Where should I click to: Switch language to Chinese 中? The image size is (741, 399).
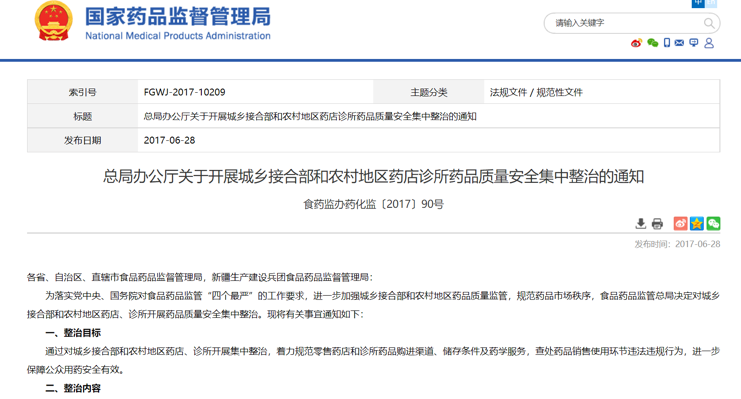(698, 3)
